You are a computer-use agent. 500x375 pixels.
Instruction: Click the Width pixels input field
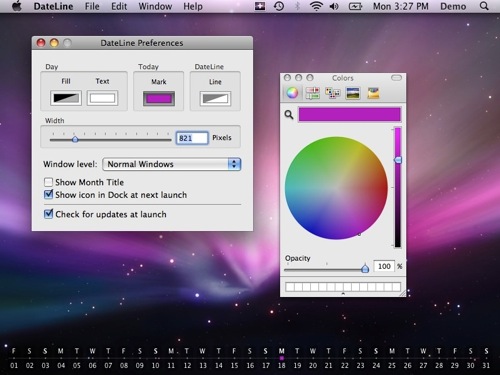click(x=192, y=138)
